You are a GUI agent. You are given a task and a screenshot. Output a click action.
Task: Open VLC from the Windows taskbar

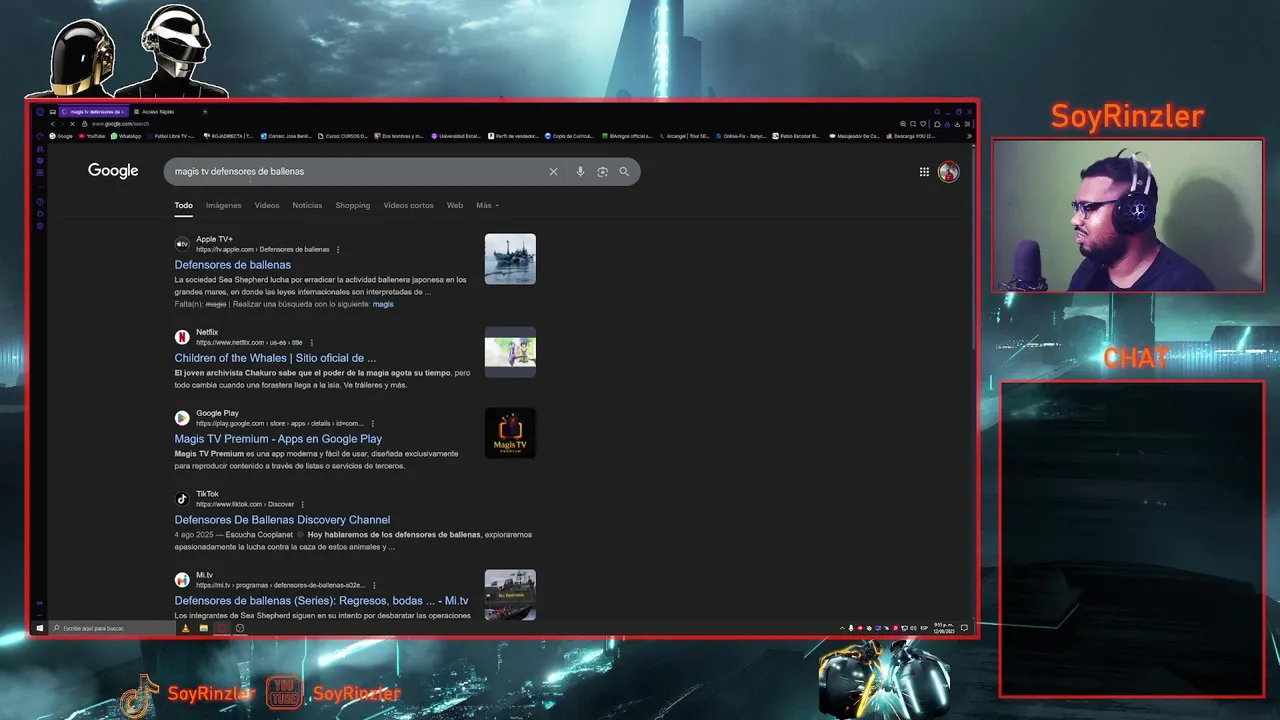(185, 628)
